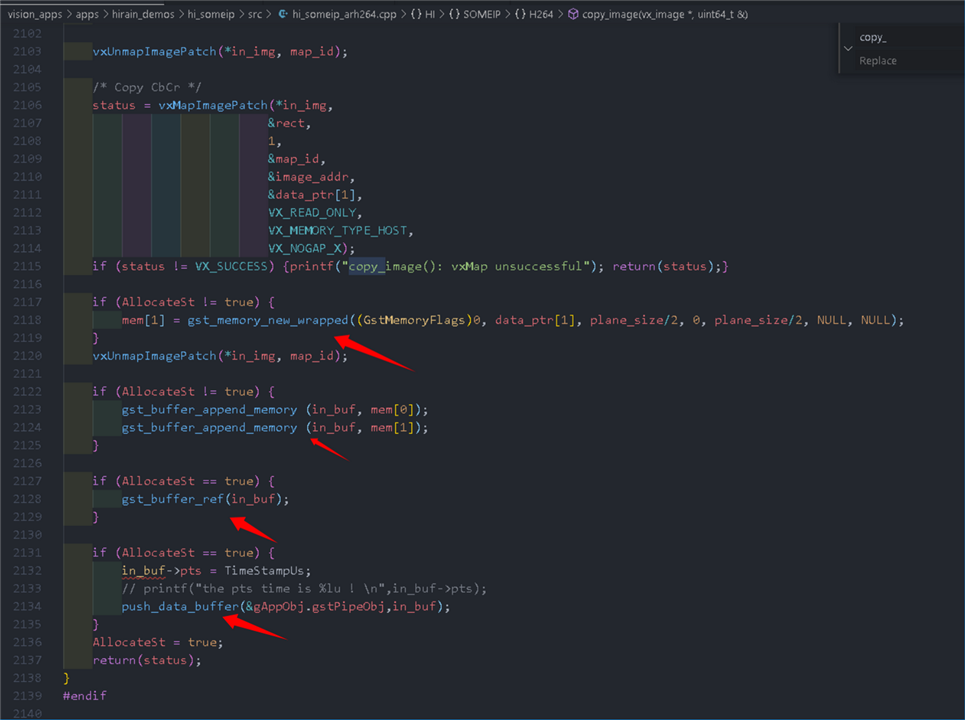965x720 pixels.
Task: Click line number 2106
Action: (x=27, y=105)
